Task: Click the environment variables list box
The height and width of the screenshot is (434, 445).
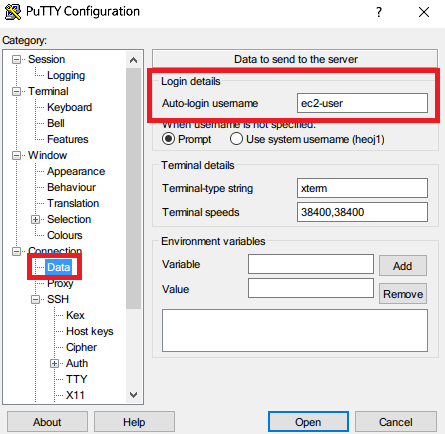Action: click(x=295, y=330)
